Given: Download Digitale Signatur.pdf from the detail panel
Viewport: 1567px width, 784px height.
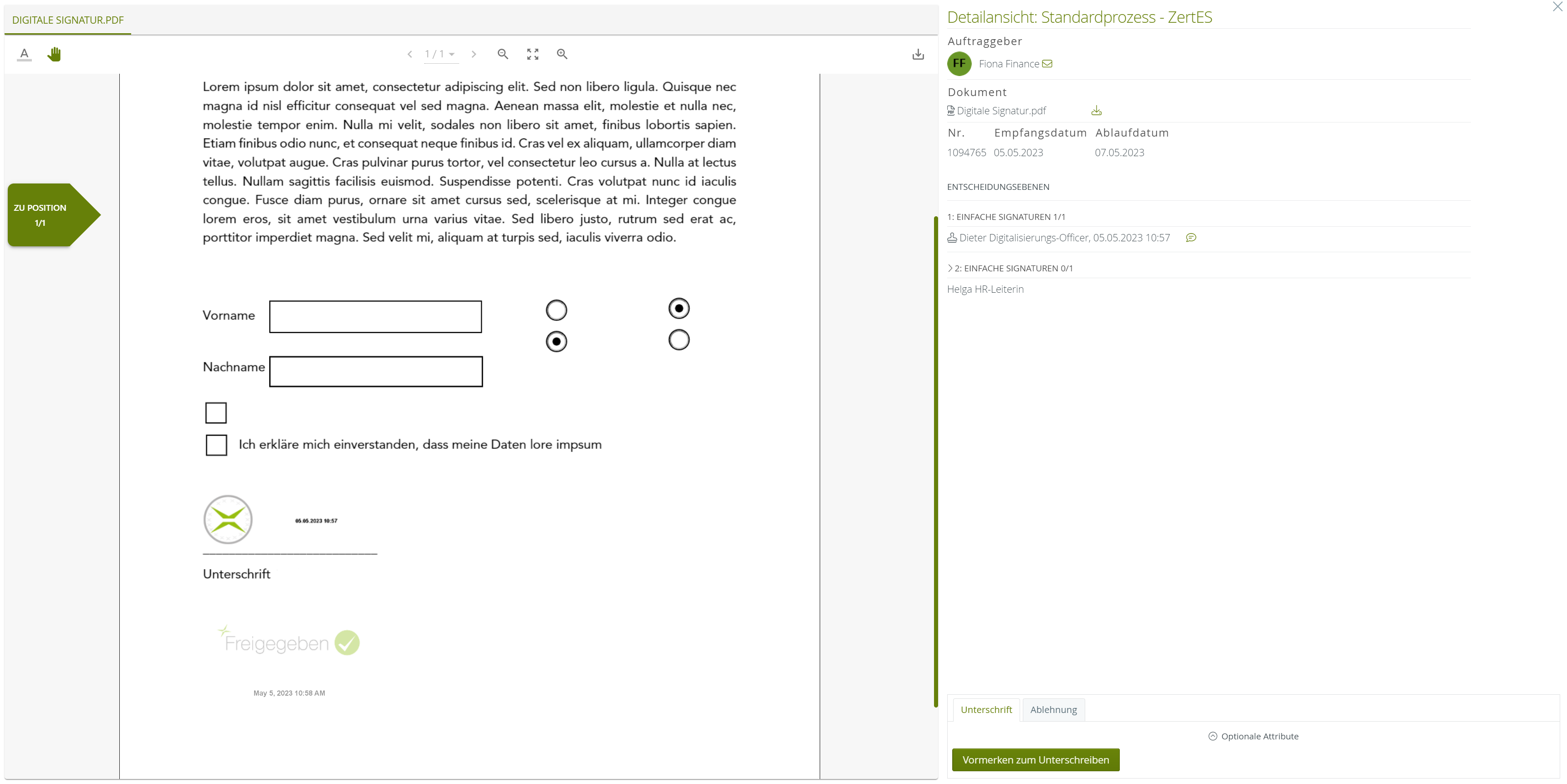Looking at the screenshot, I should [x=1097, y=110].
